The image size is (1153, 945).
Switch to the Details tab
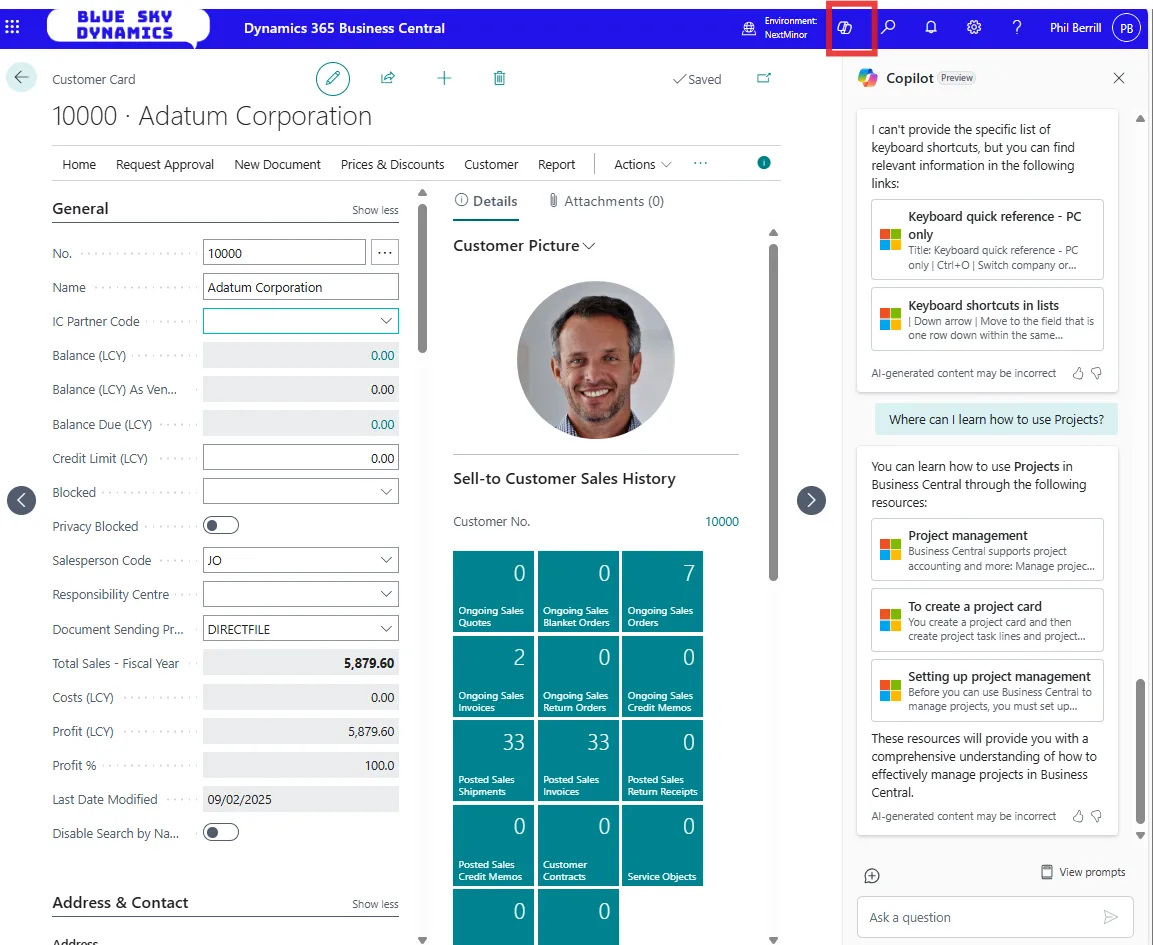[x=486, y=201]
